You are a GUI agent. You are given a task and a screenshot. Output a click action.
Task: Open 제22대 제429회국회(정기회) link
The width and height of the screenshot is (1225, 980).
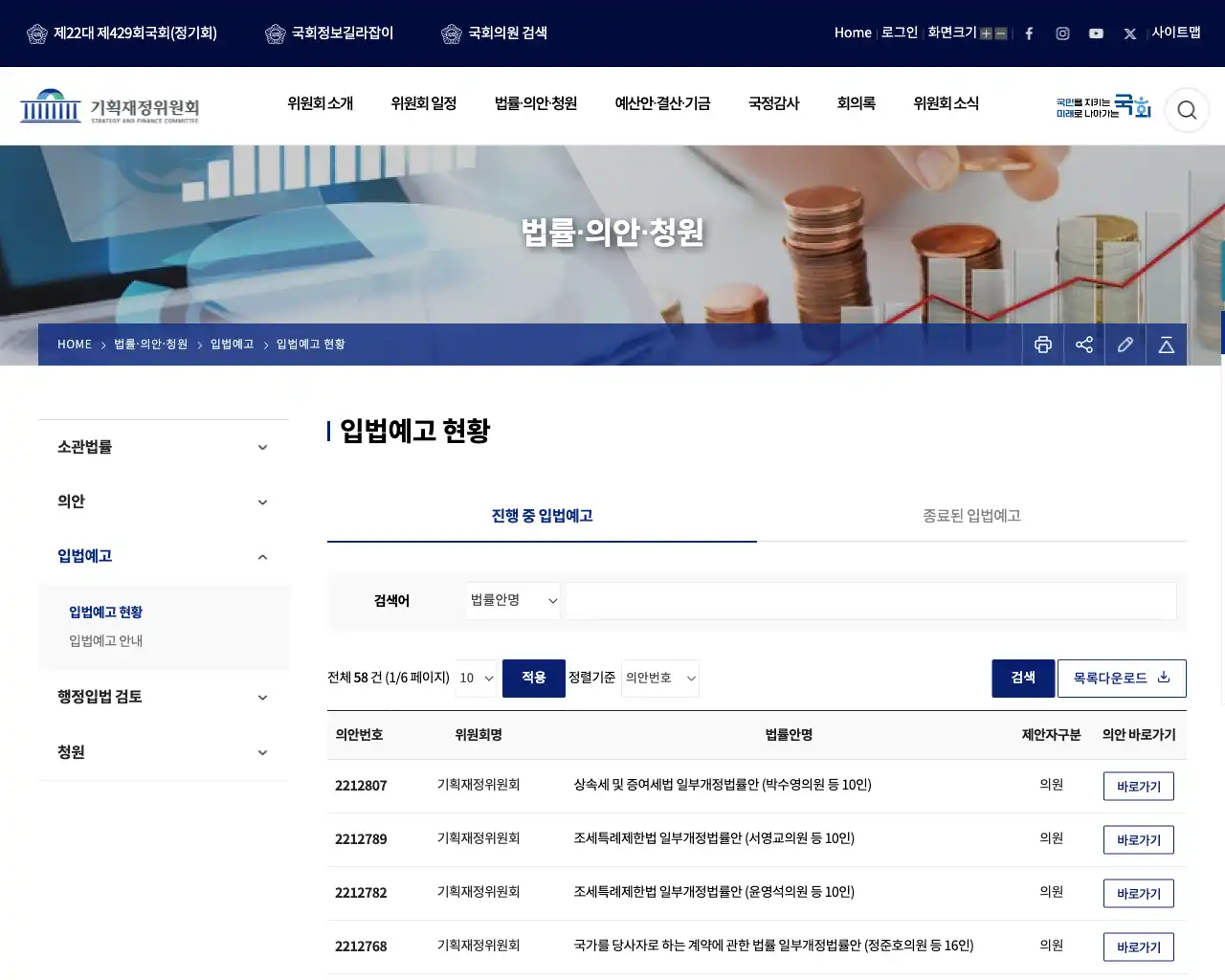122,33
